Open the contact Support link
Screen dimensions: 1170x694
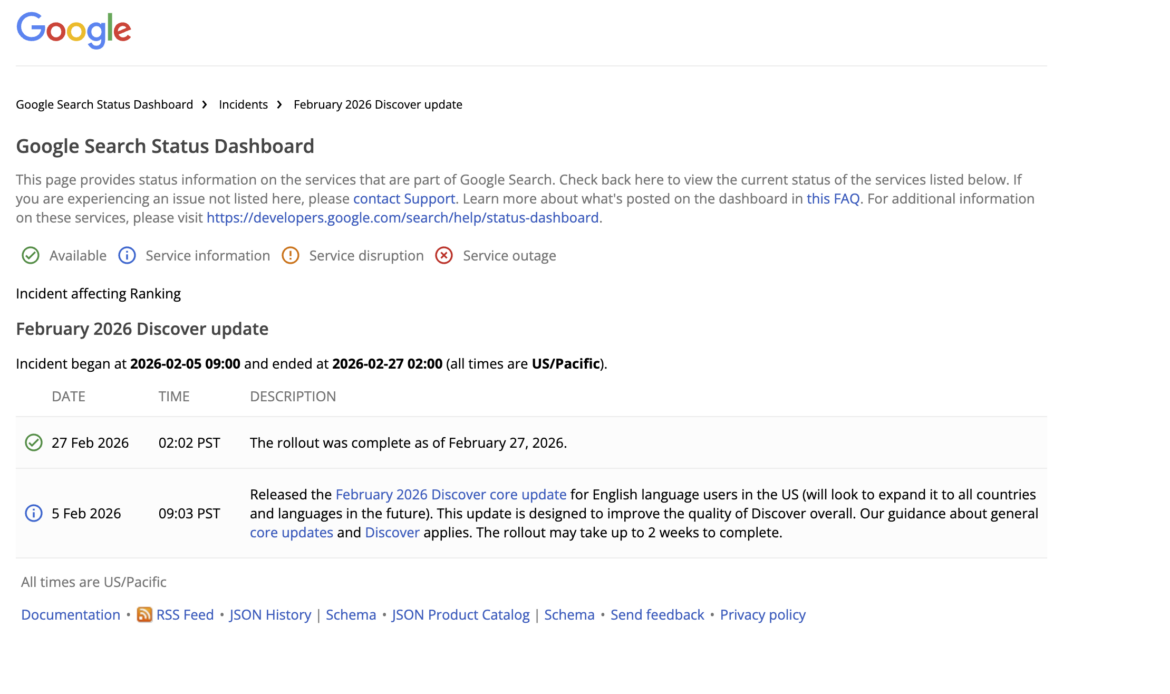coord(404,199)
